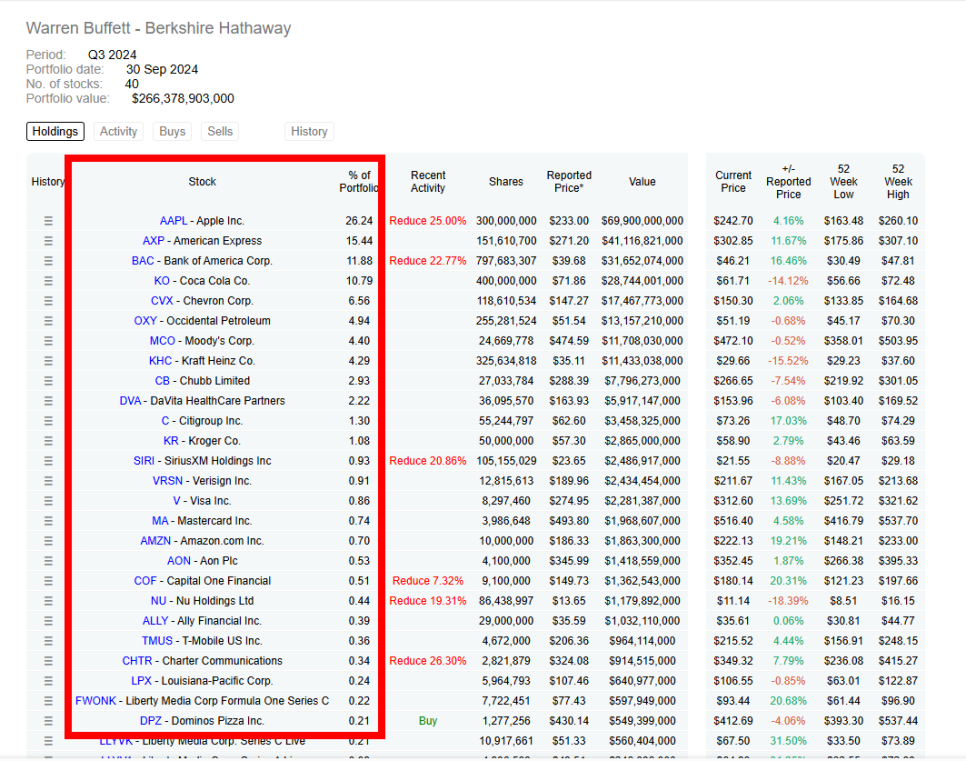
Task: Open history icon for Visa row
Action: click(x=48, y=501)
